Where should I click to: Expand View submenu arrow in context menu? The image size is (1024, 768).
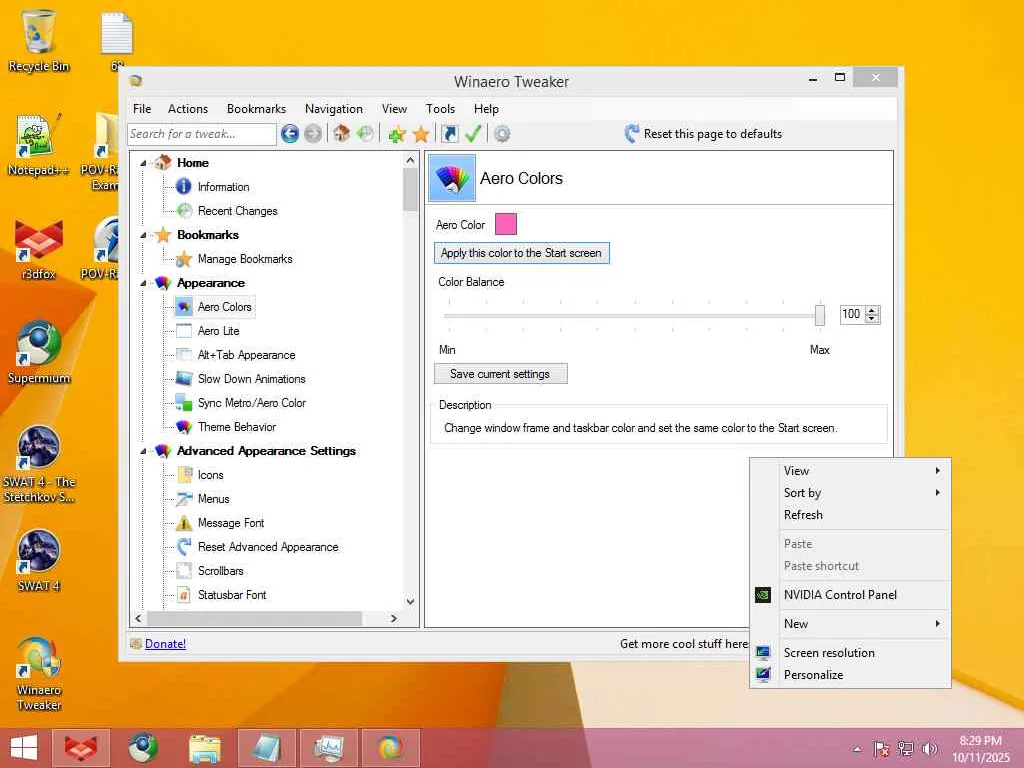click(938, 471)
